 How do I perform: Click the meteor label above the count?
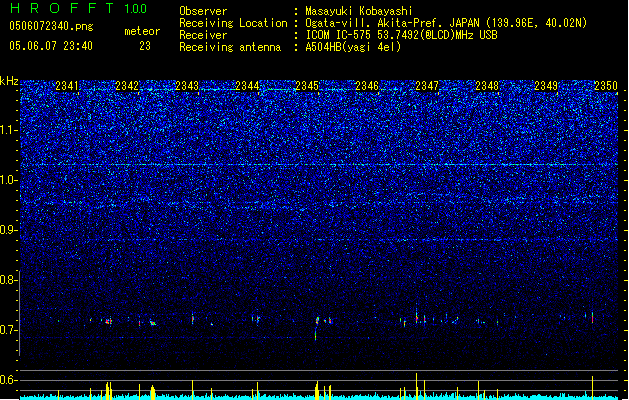142,31
